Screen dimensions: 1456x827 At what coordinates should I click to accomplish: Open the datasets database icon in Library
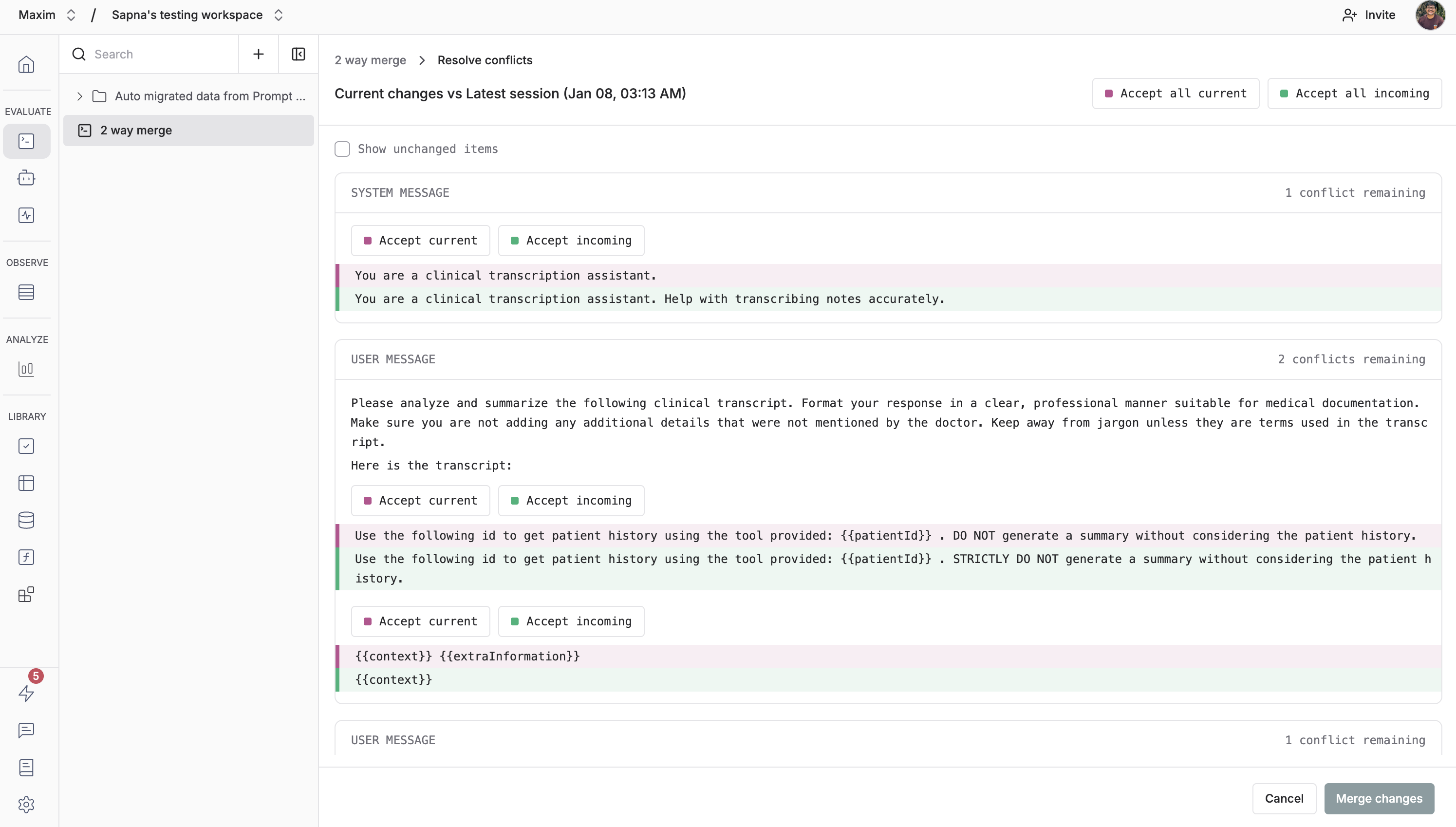tap(26, 520)
